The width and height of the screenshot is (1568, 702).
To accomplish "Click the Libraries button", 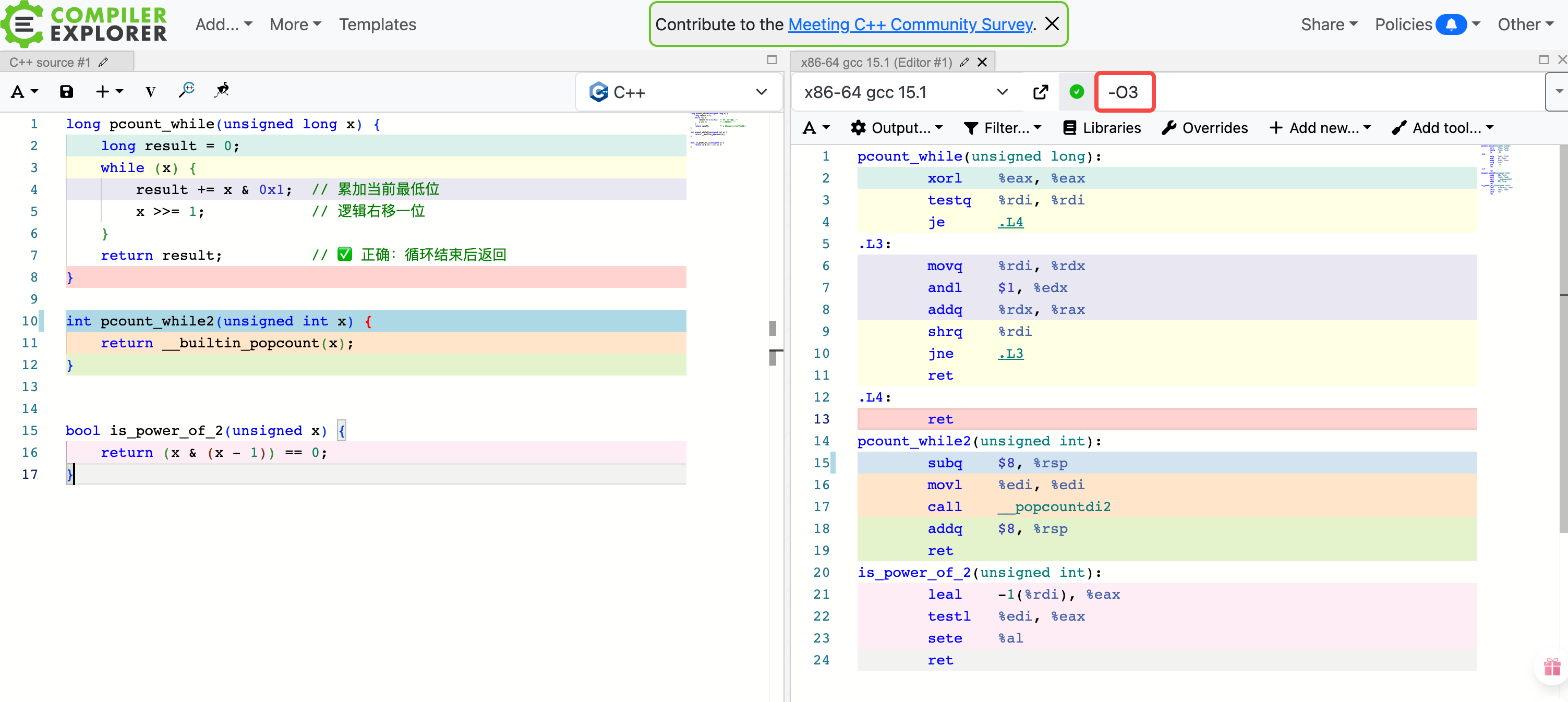I will pyautogui.click(x=1102, y=128).
